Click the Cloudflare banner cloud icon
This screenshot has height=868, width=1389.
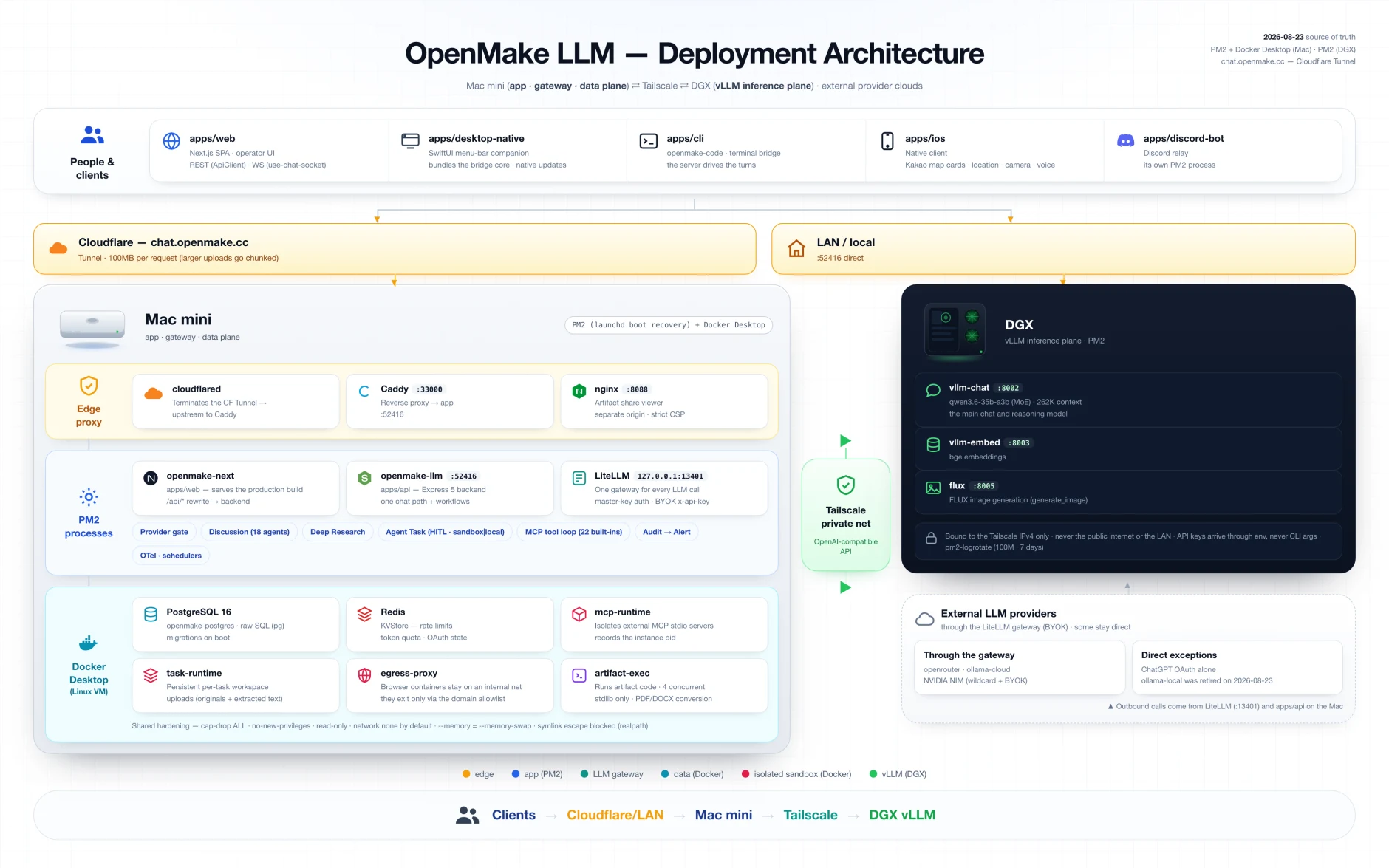58,249
